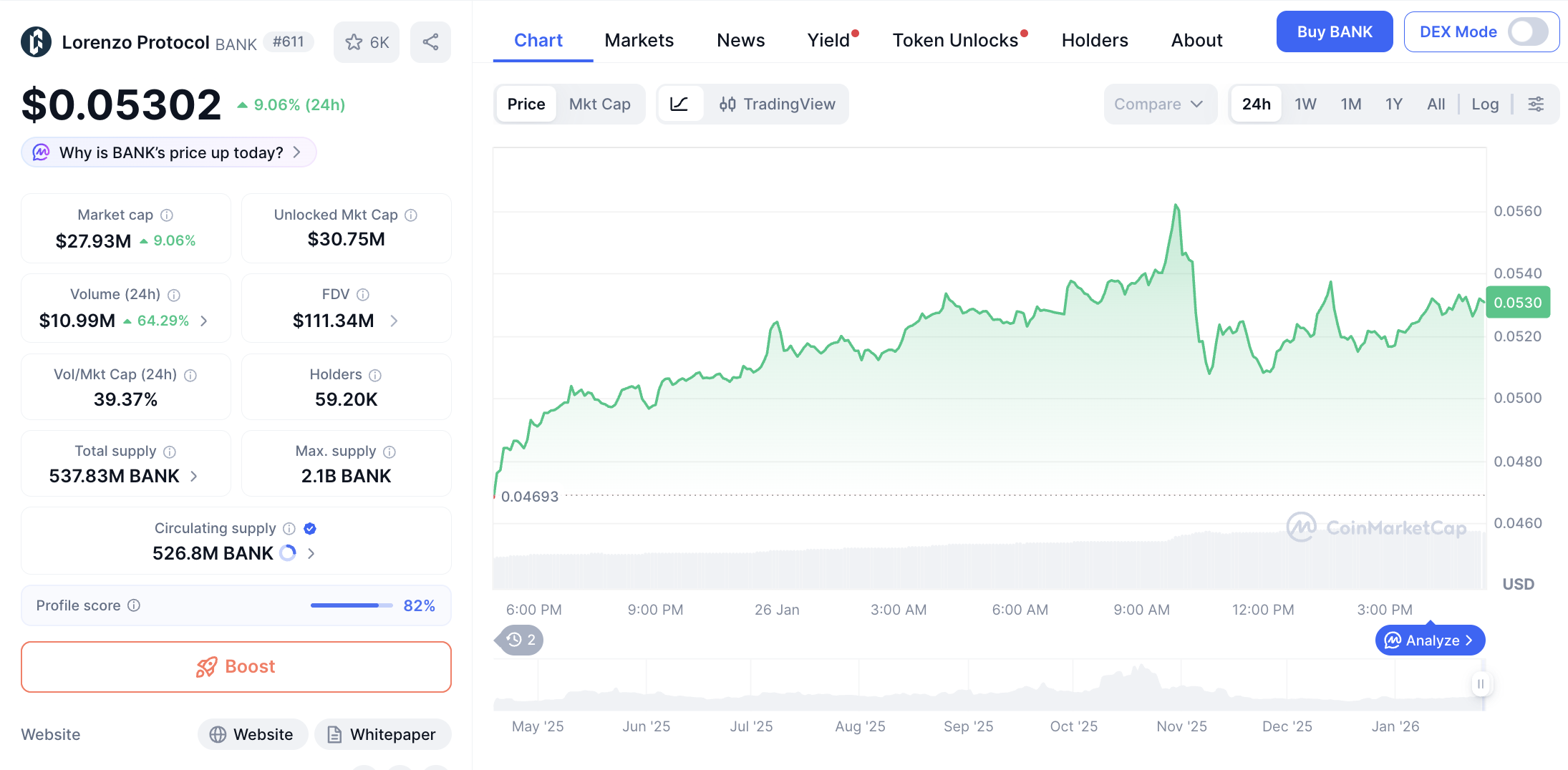Expand Total supply details chevron
Viewport: 1568px width, 770px height.
pyautogui.click(x=194, y=477)
